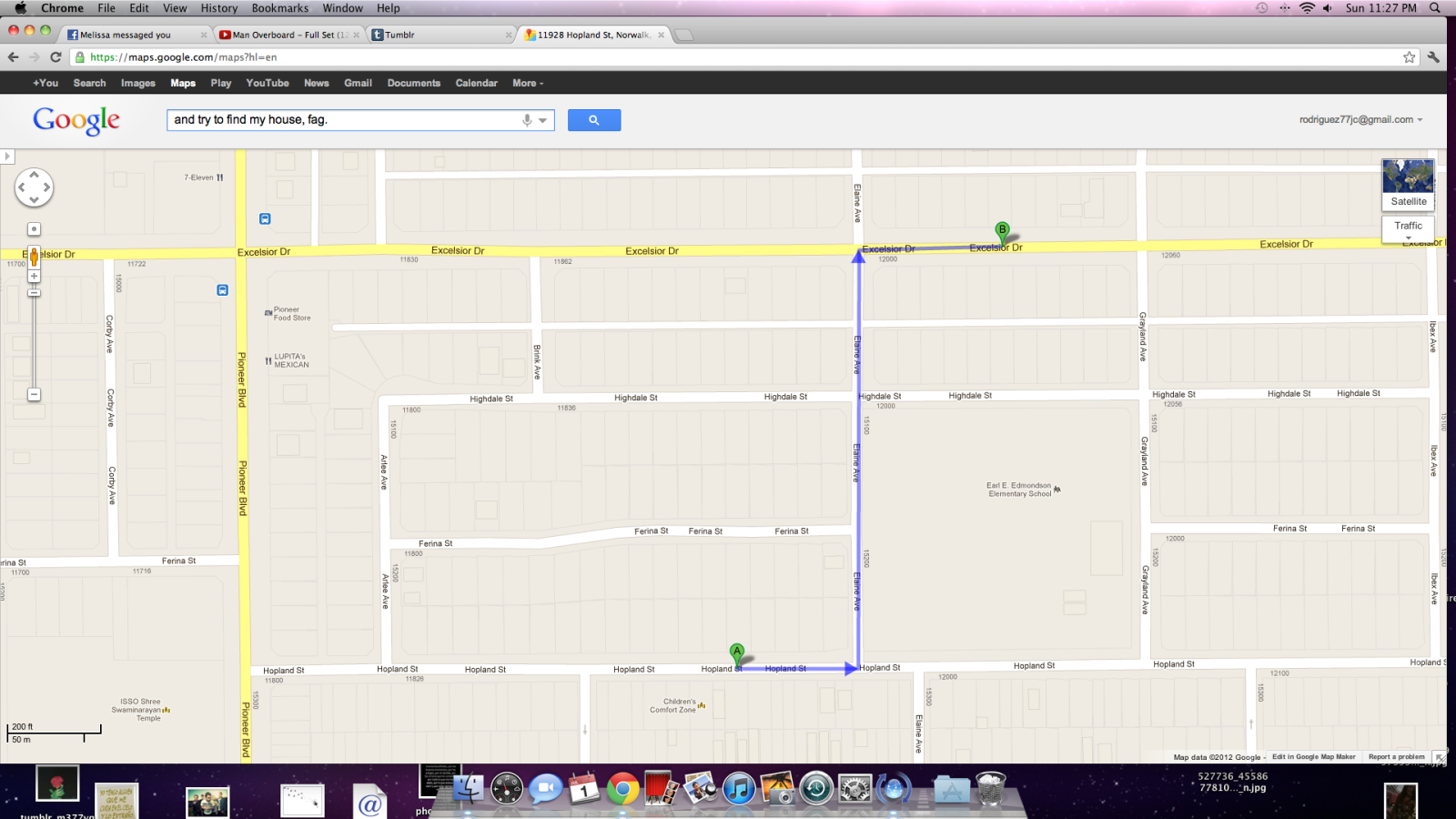Click the voice search microphone icon

[x=527, y=120]
